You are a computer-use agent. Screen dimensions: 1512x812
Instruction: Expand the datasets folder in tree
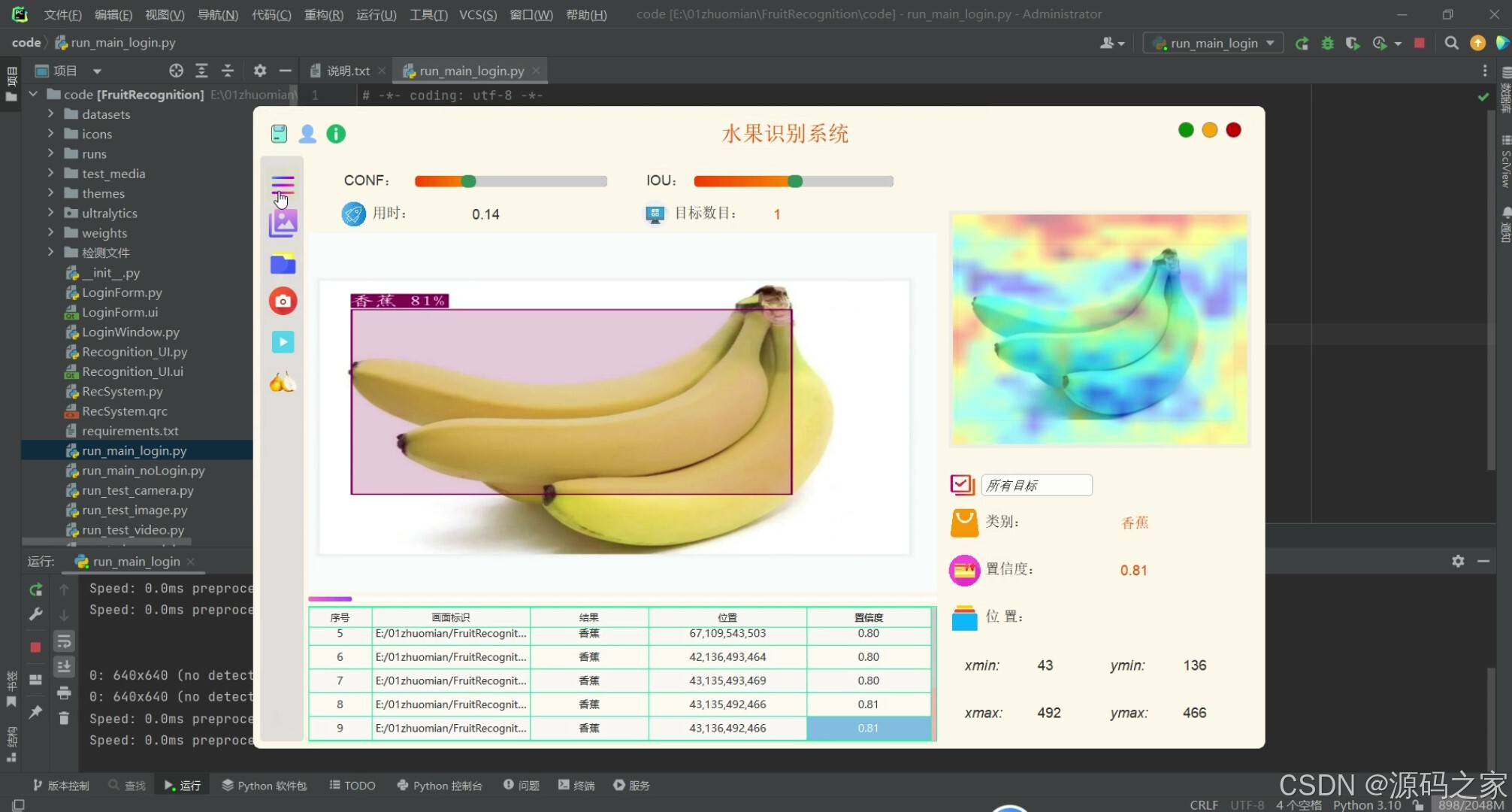click(x=50, y=114)
